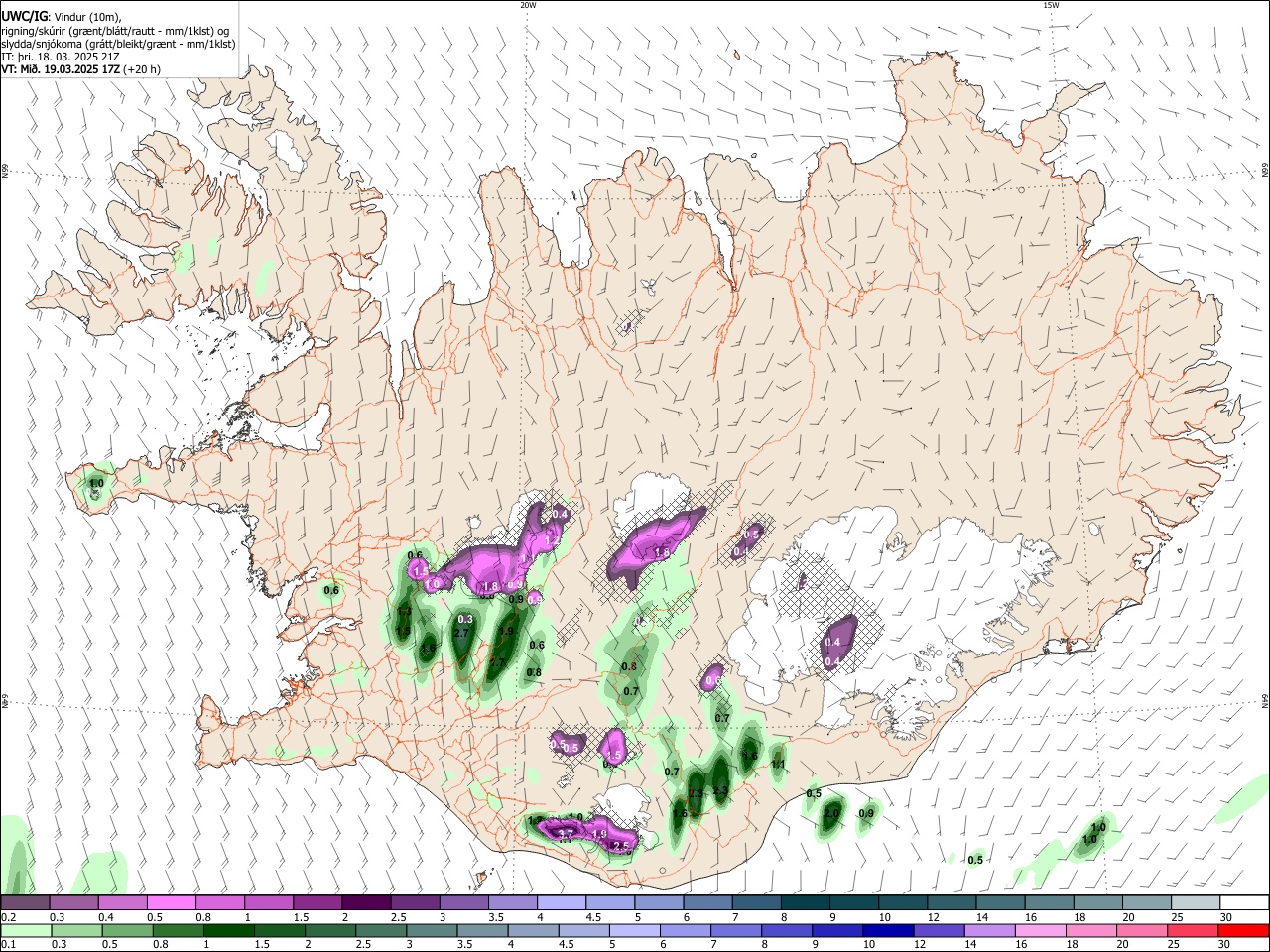The image size is (1270, 952).
Task: Click the 1.1 precipitation value on map
Action: click(x=778, y=765)
